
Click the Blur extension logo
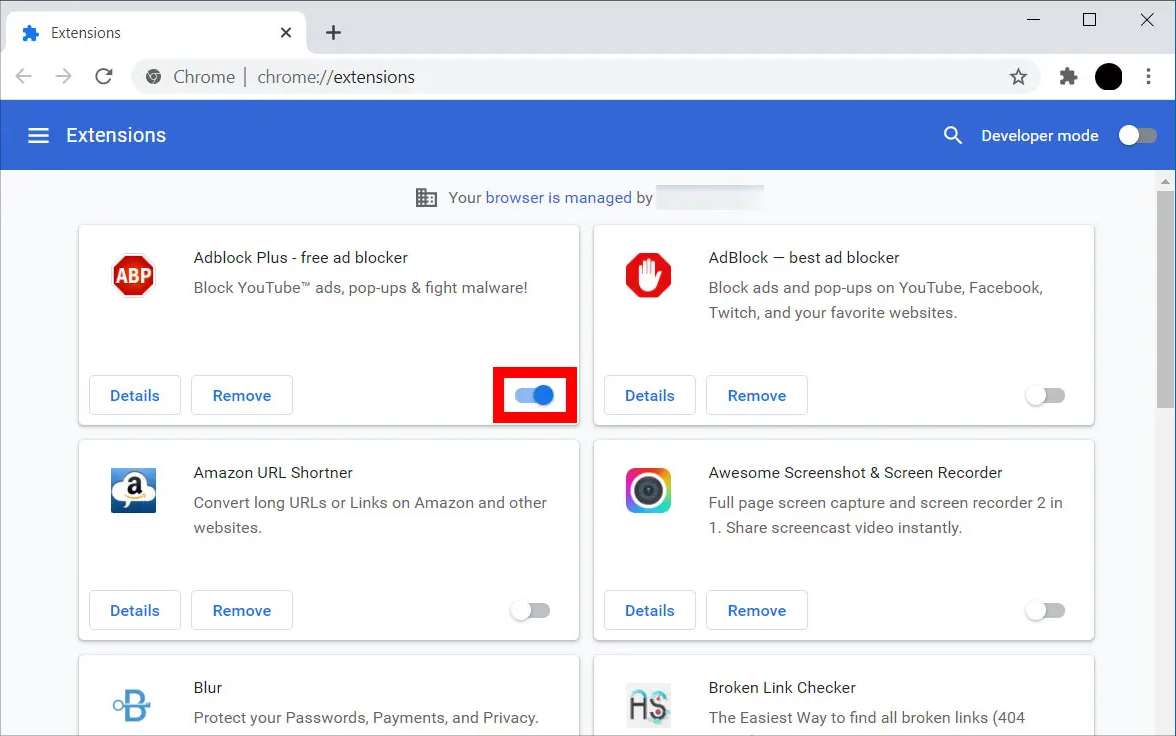point(132,705)
